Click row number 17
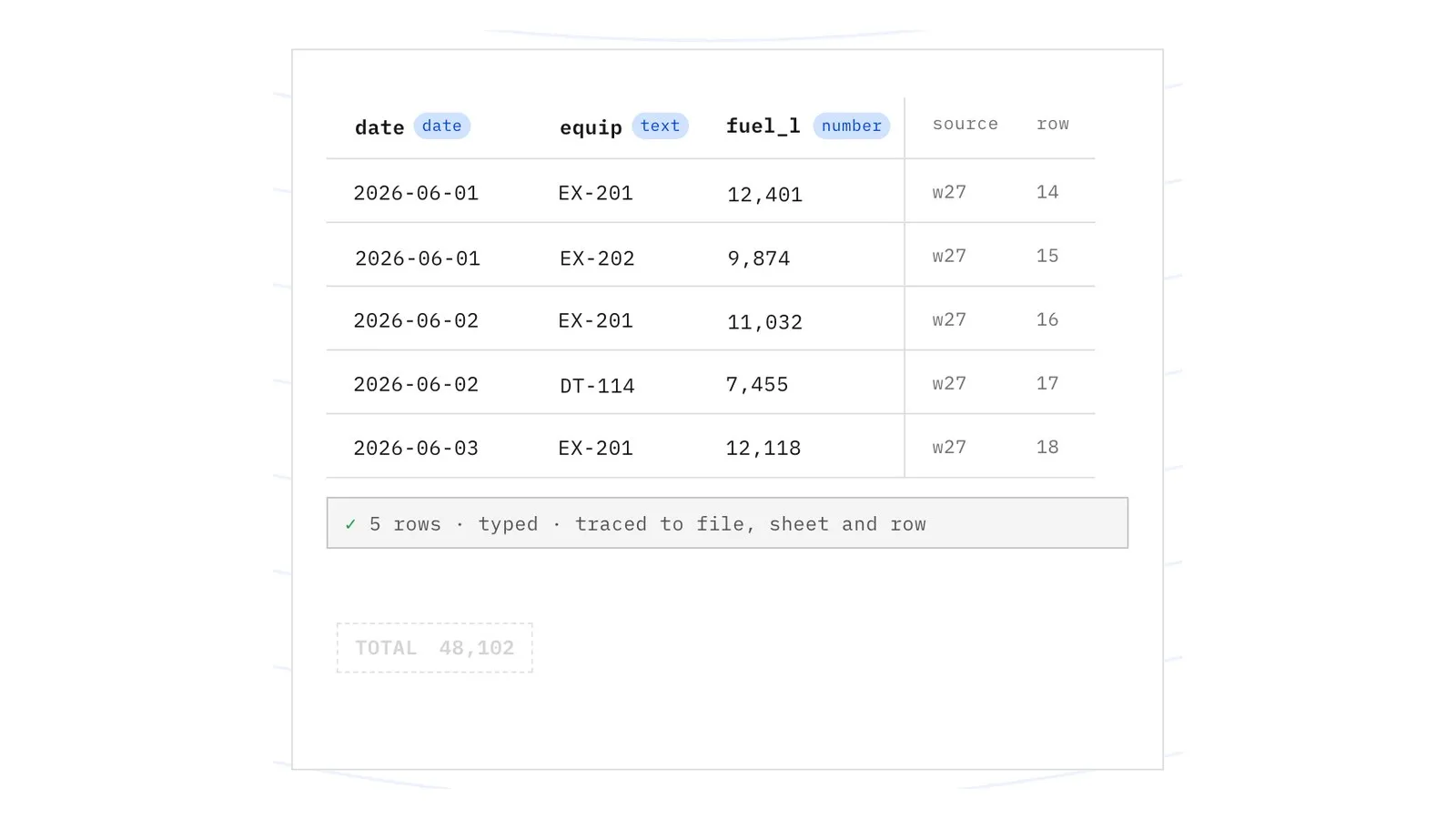This screenshot has height=819, width=1456. click(1047, 383)
